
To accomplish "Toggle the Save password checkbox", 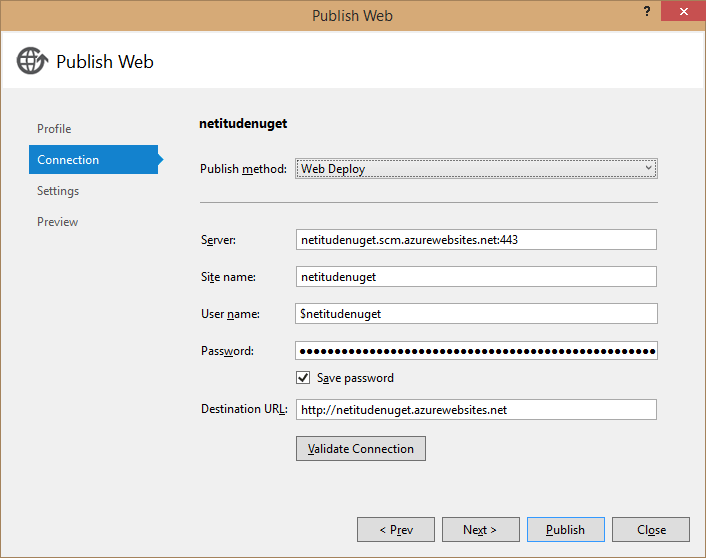I will [303, 377].
